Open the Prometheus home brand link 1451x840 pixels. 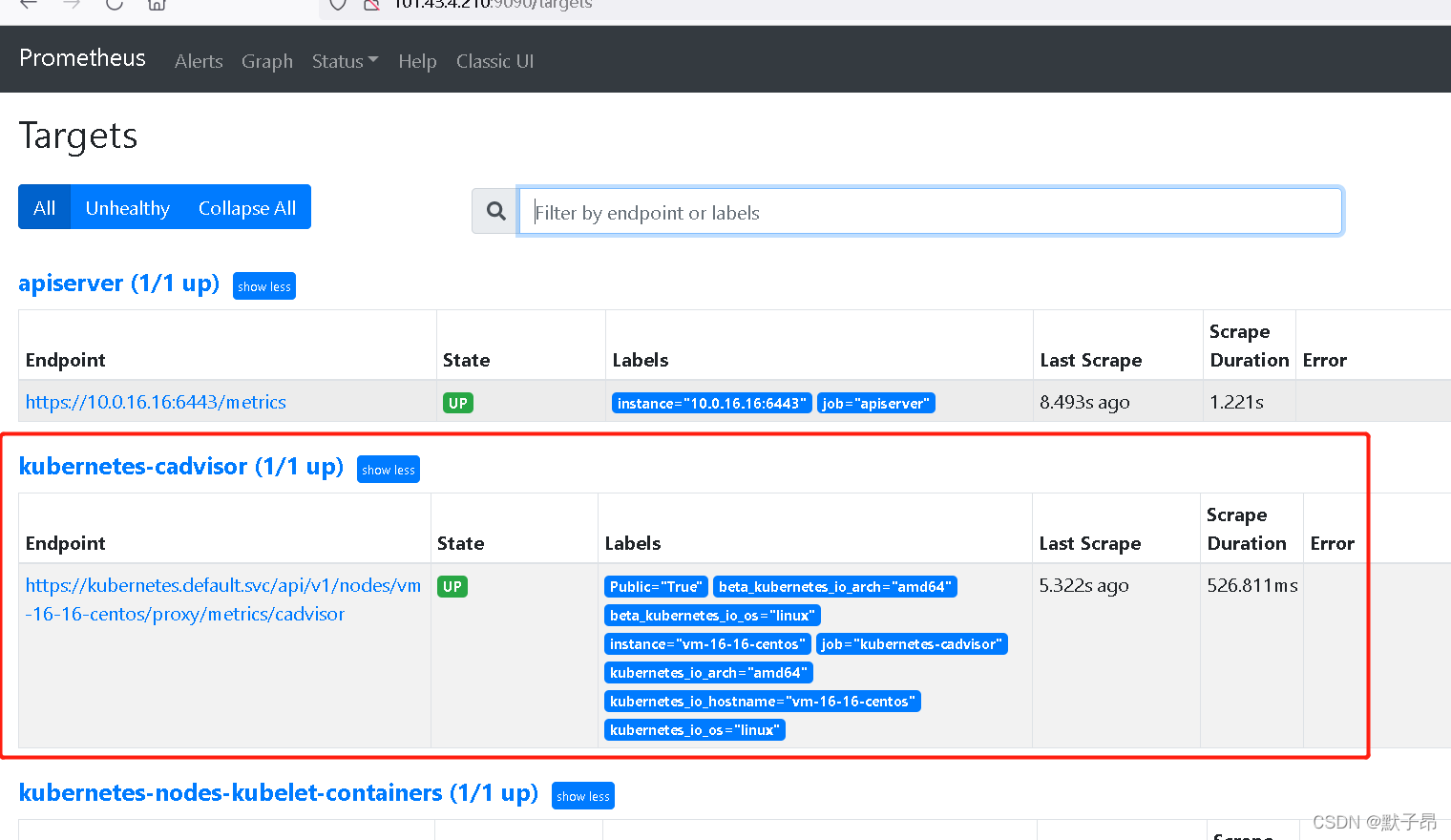(x=82, y=58)
